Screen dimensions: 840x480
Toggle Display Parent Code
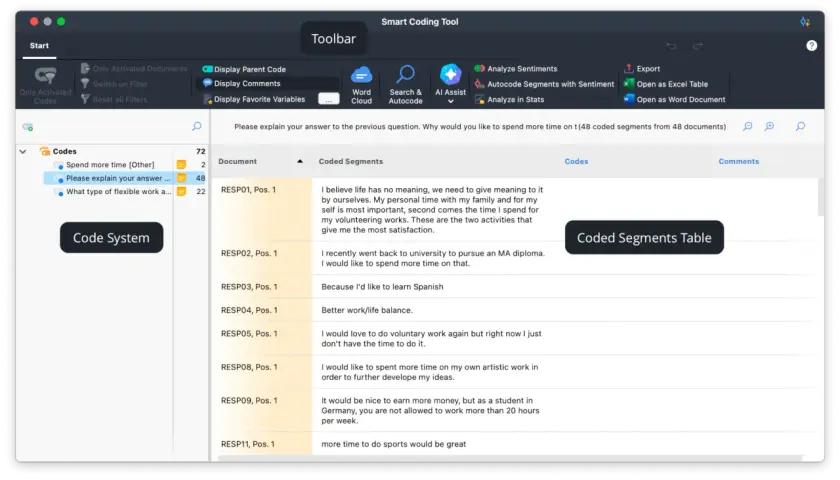(244, 69)
